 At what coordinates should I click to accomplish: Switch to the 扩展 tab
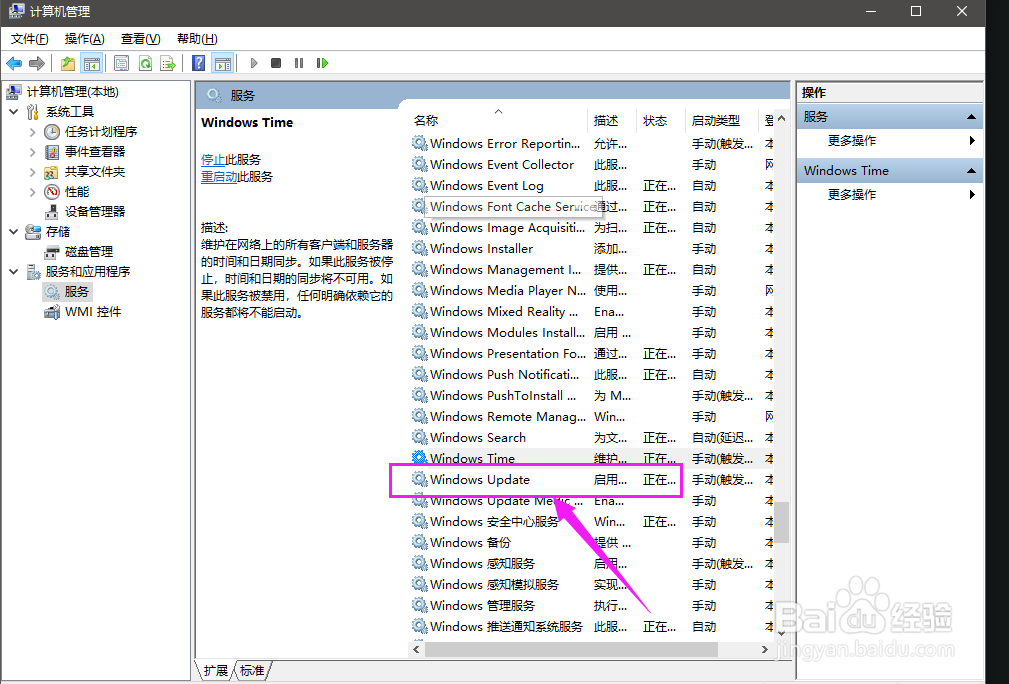(216, 670)
